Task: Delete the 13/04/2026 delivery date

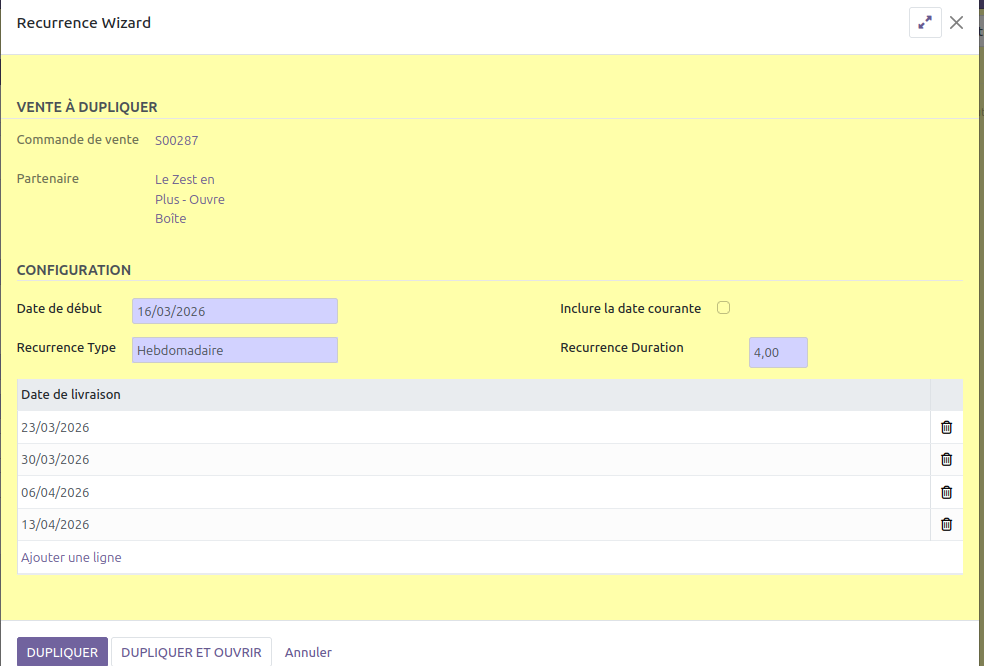Action: (946, 524)
